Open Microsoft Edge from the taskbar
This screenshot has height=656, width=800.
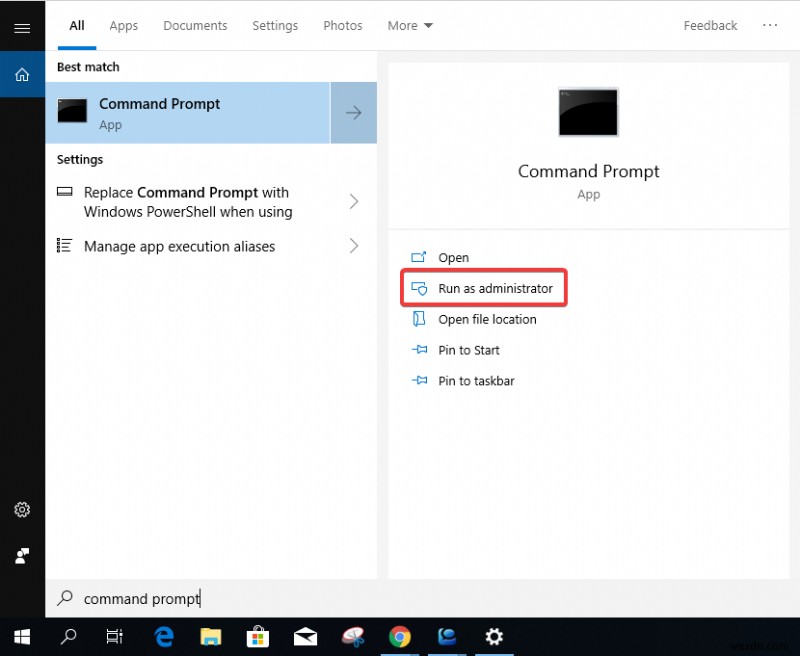(163, 636)
